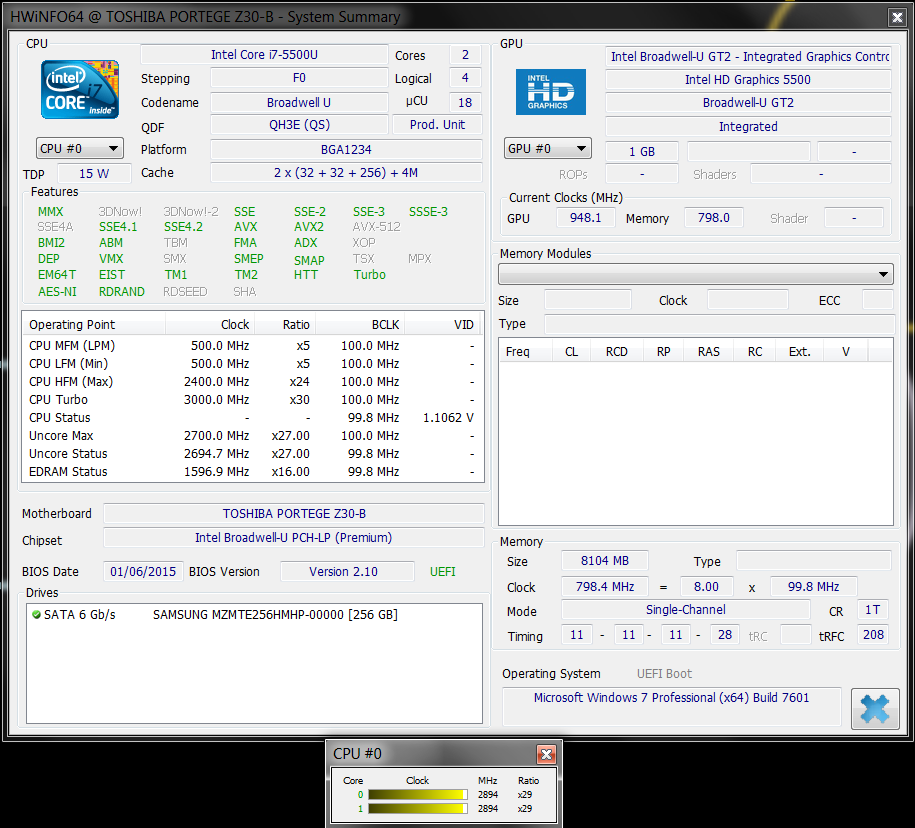This screenshot has height=828, width=915.
Task: Select the CPU MFM (LPM) row
Action: [253, 345]
